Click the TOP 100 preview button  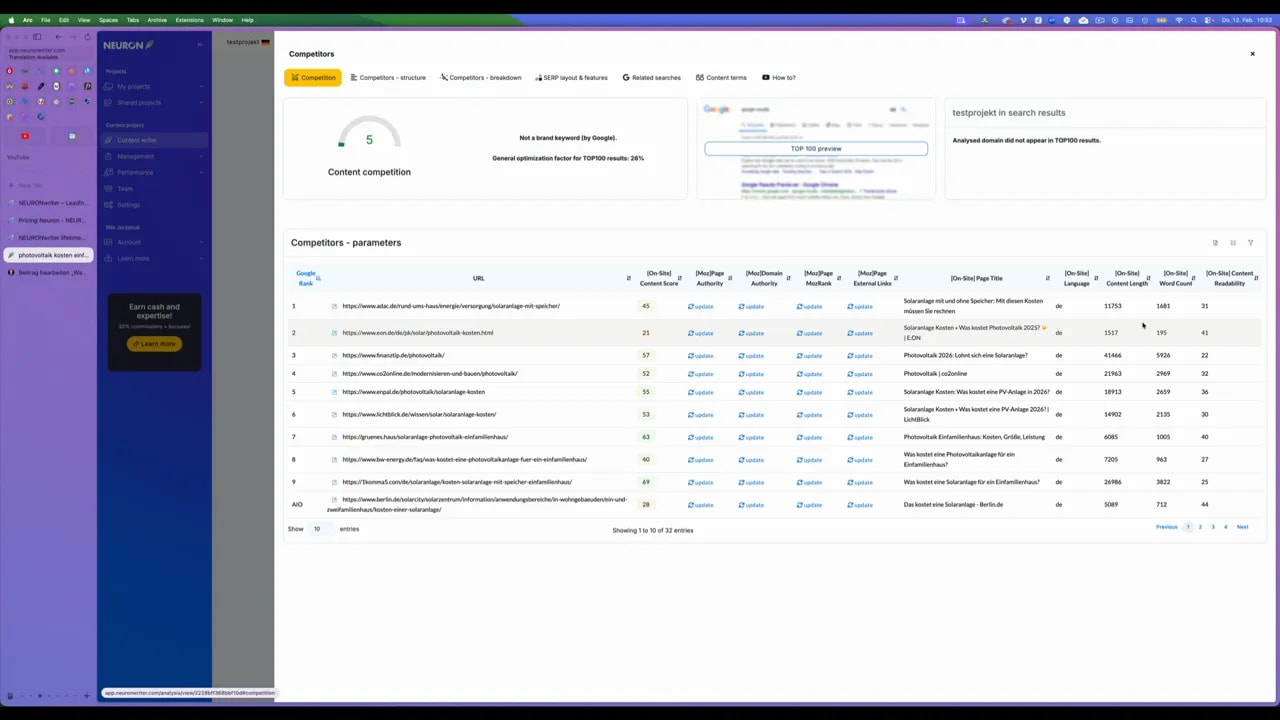(816, 148)
